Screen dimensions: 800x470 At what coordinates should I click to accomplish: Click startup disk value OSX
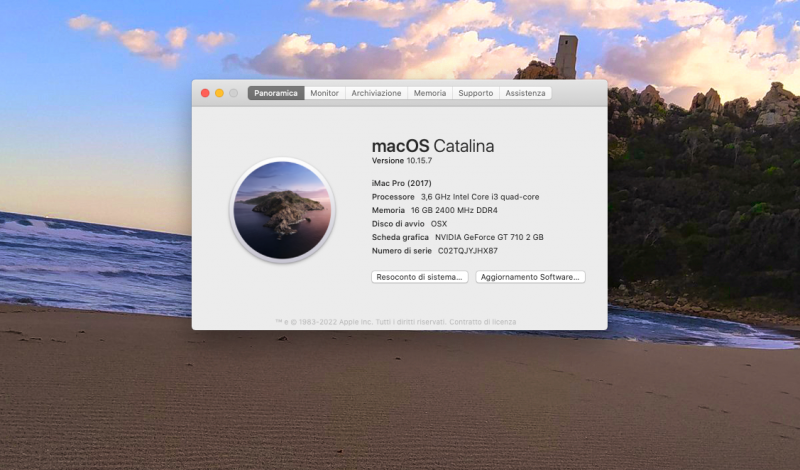click(439, 224)
